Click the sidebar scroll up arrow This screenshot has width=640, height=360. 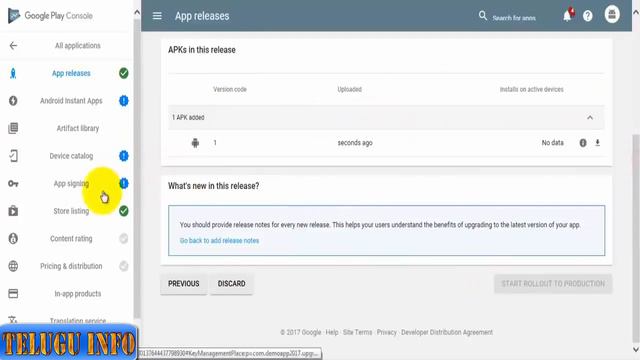coord(137,12)
